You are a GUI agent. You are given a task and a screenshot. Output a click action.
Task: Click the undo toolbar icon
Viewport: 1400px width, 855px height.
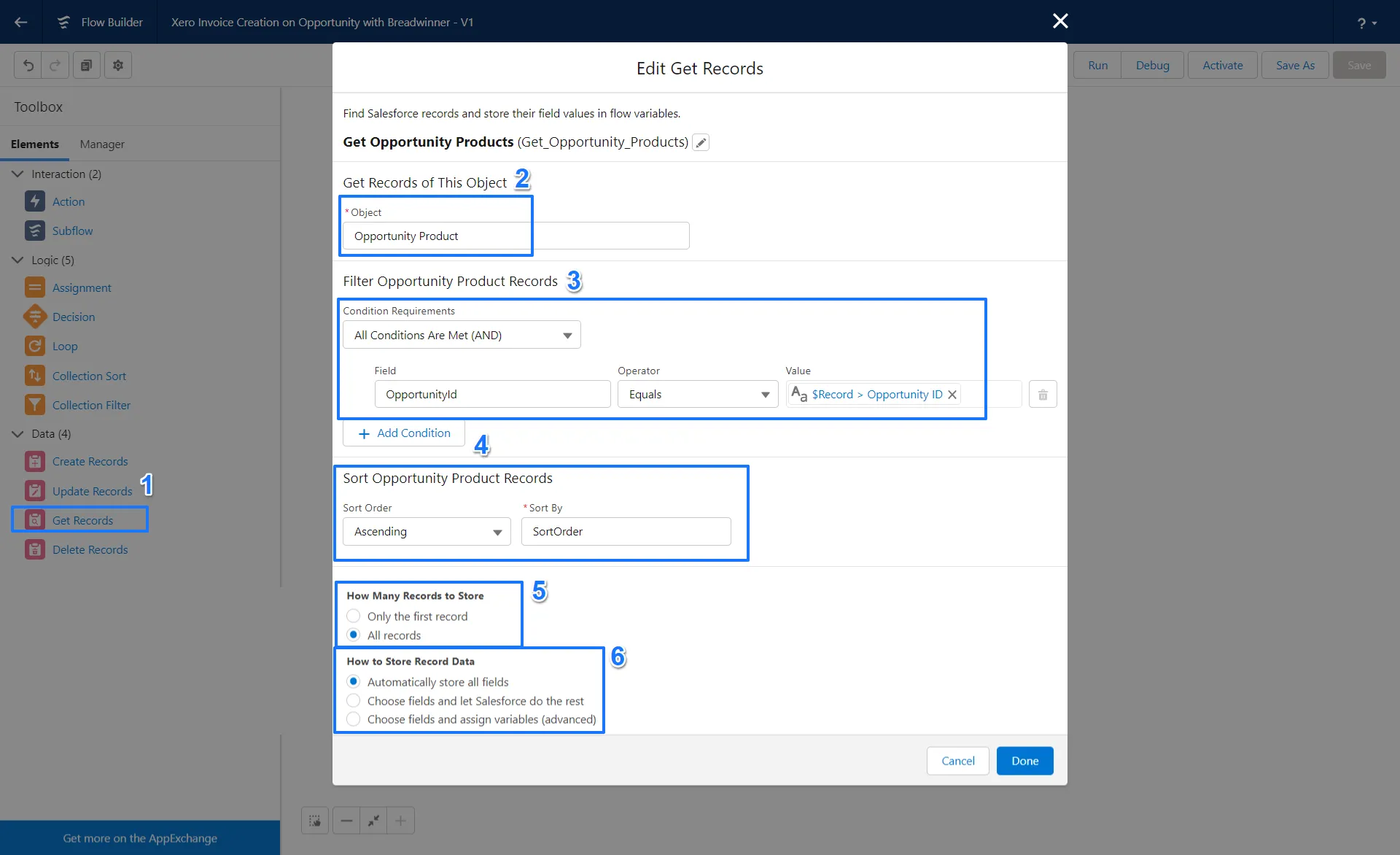(x=28, y=65)
